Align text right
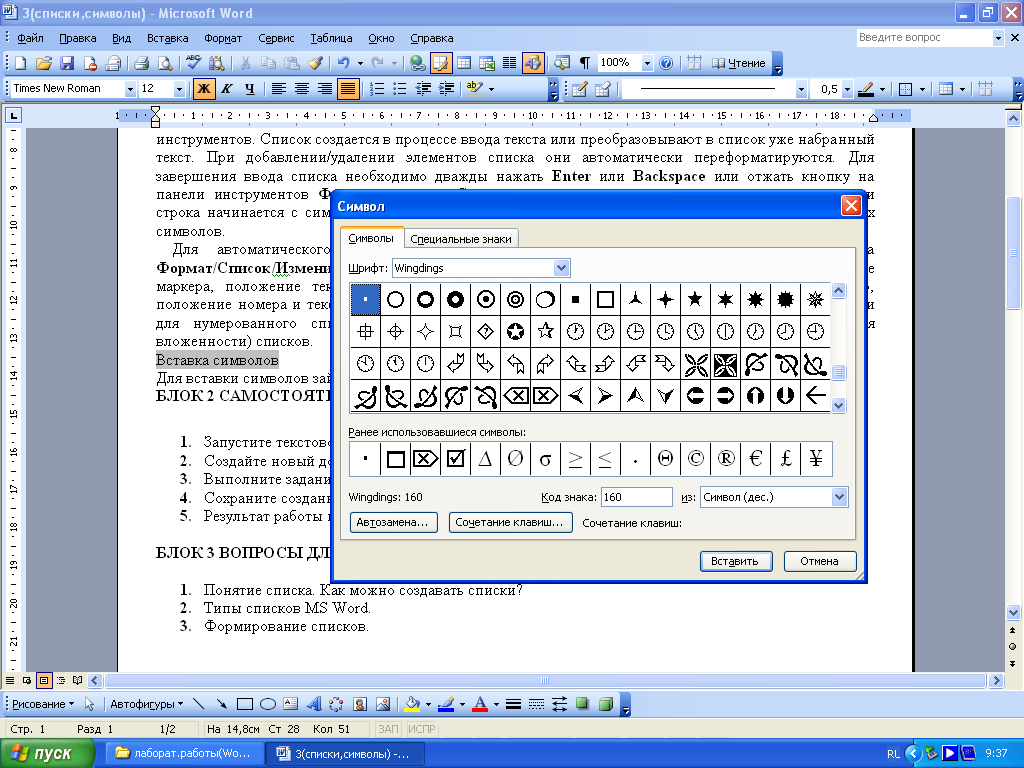Image resolution: width=1024 pixels, height=768 pixels. (325, 89)
